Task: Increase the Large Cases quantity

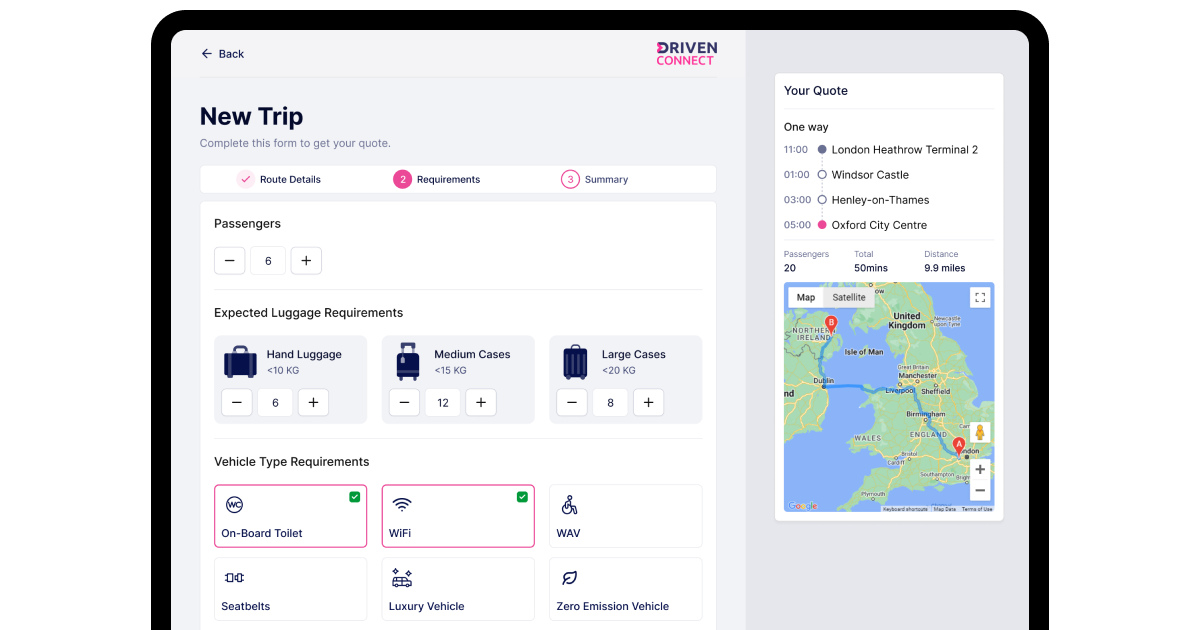Action: [x=648, y=403]
